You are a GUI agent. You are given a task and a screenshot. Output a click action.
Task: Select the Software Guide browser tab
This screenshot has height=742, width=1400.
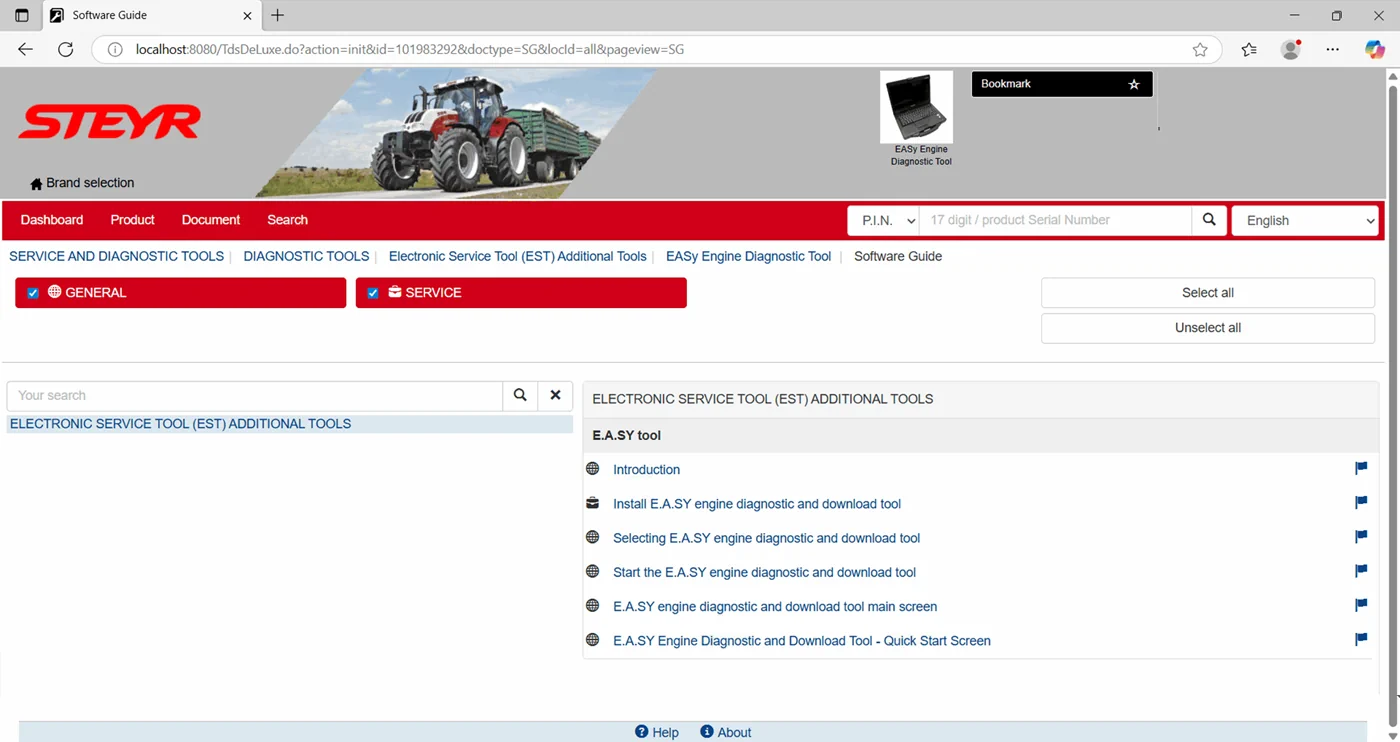[150, 15]
